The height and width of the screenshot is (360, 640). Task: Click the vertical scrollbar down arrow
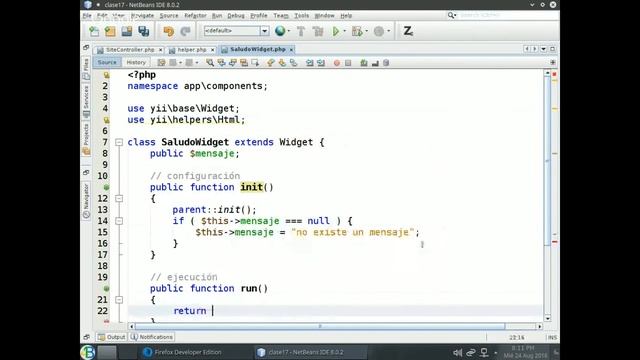pos(548,318)
